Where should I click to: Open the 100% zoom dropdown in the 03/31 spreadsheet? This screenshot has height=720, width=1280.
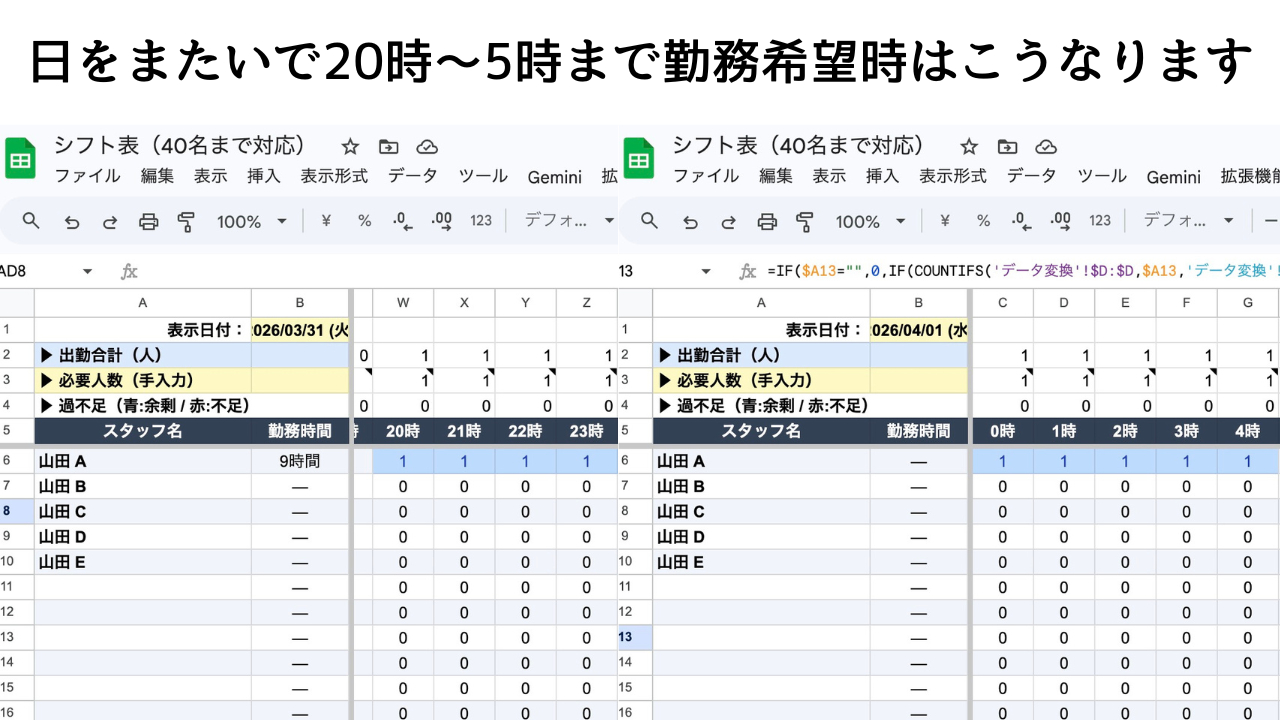click(x=252, y=221)
